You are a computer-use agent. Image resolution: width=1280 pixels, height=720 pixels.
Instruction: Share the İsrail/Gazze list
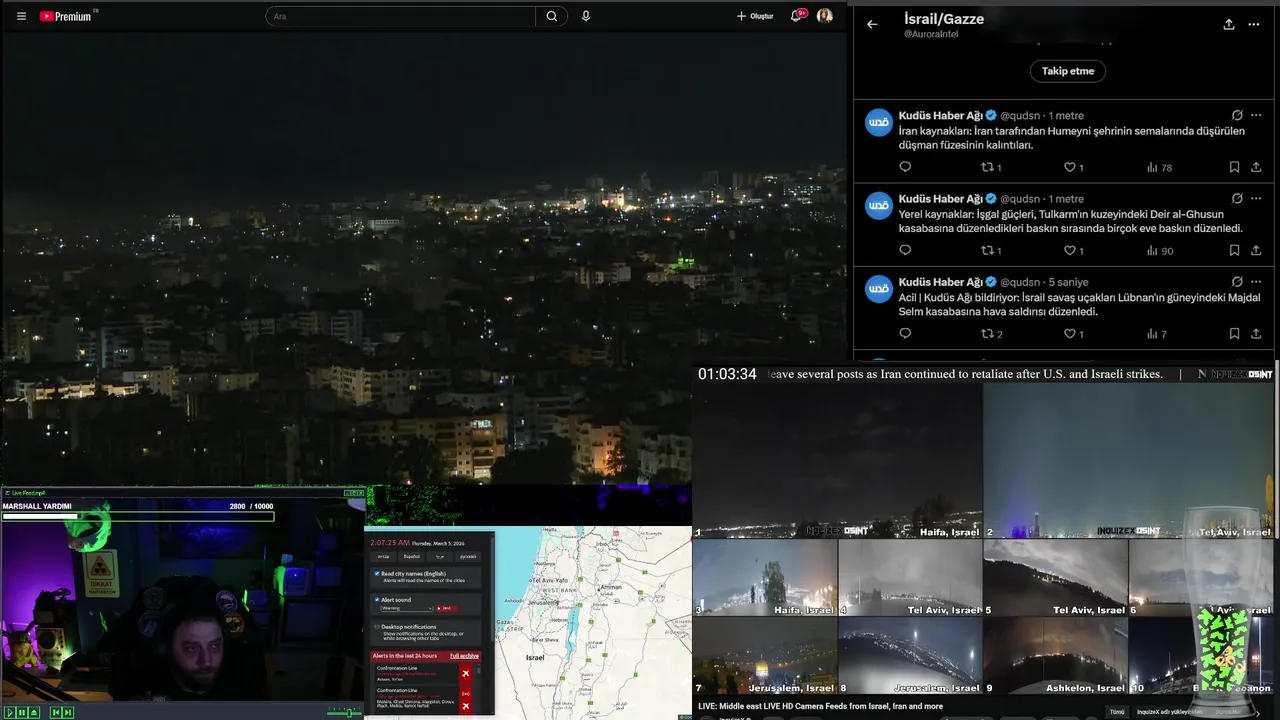[x=1229, y=25]
